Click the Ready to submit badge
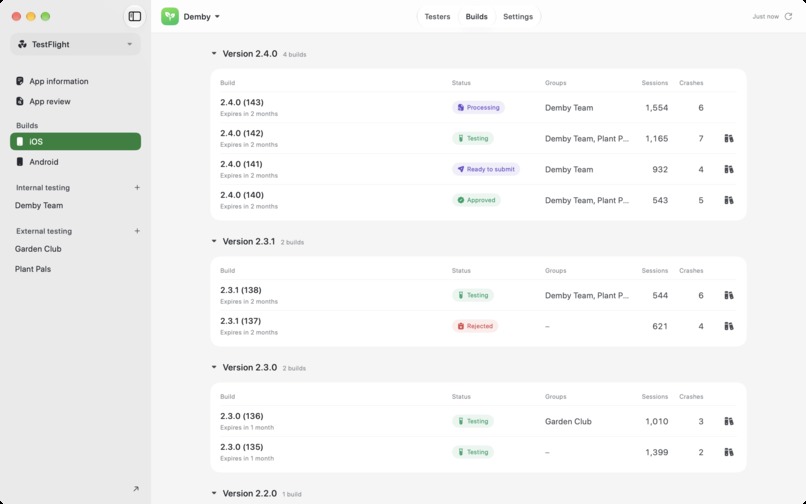This screenshot has height=504, width=806. point(486,169)
